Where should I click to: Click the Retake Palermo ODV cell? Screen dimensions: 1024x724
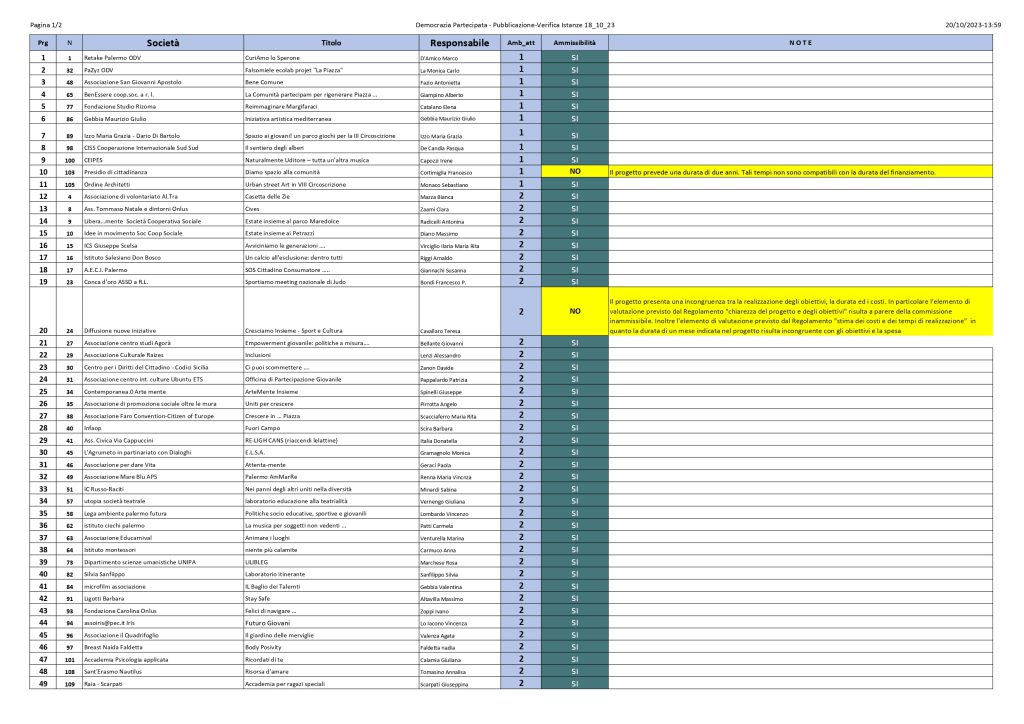[112, 59]
